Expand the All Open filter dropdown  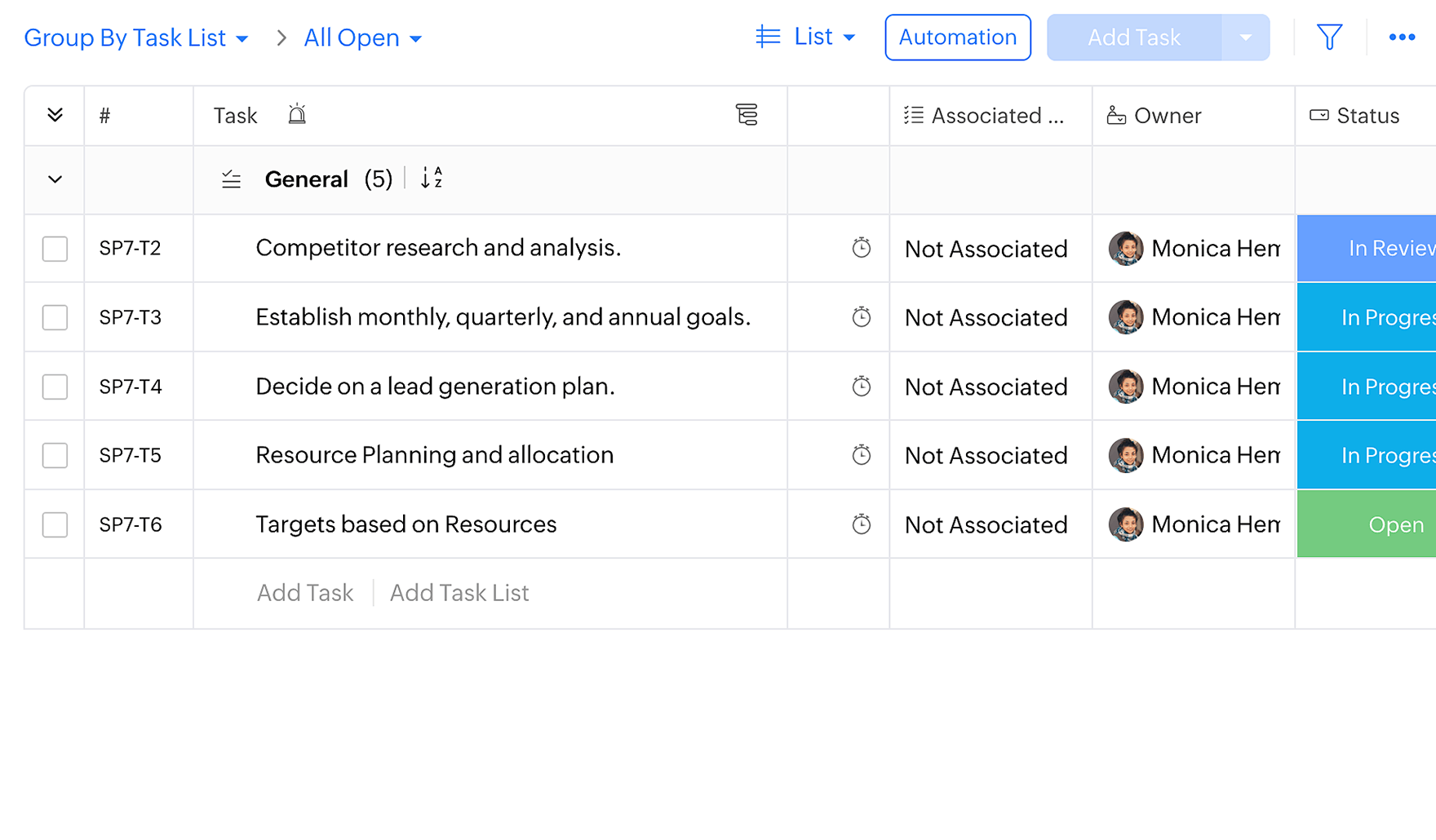coord(362,38)
